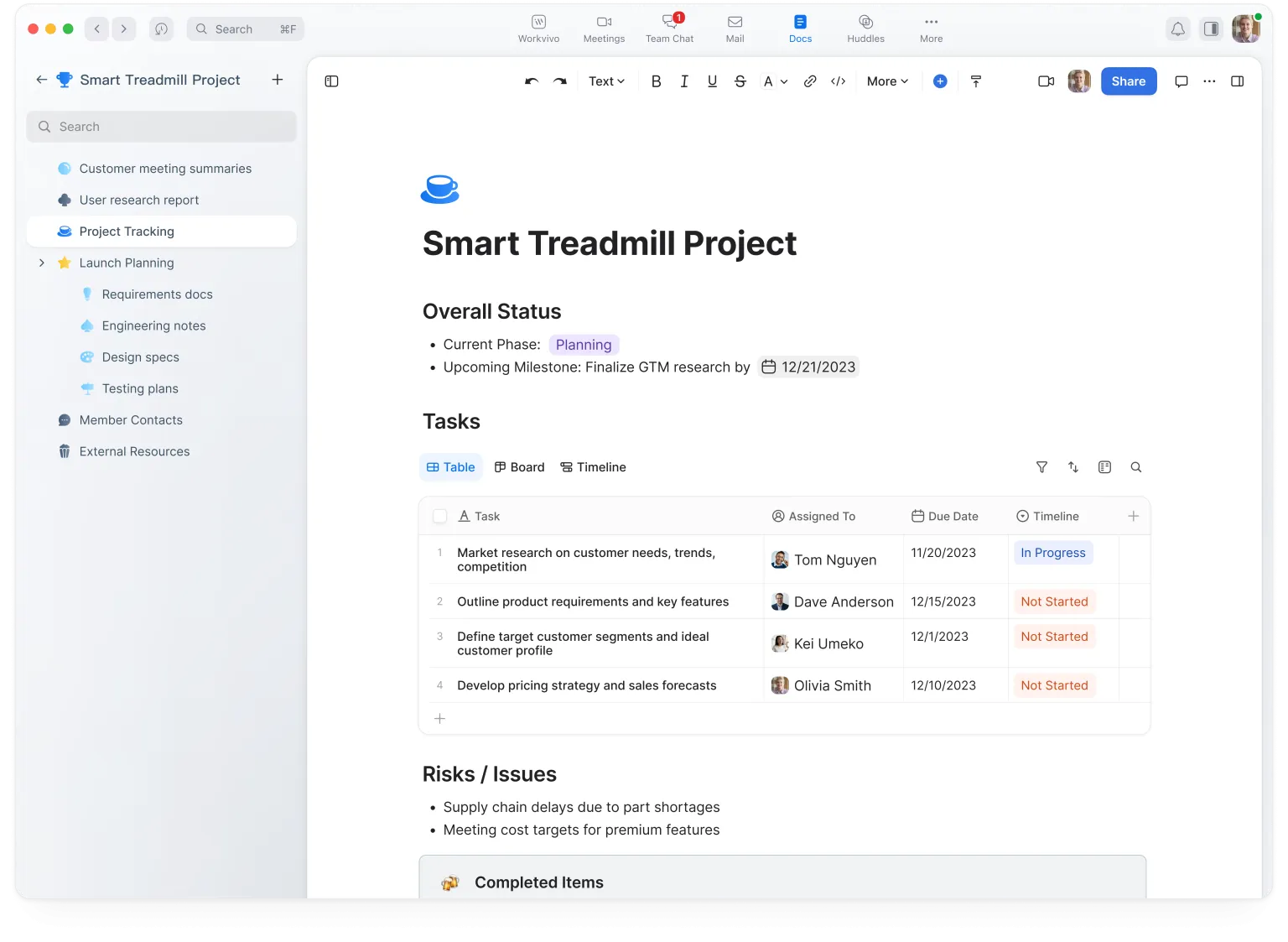Apply strikethrough formatting
Viewport: 1288px width, 942px height.
pyautogui.click(x=740, y=81)
